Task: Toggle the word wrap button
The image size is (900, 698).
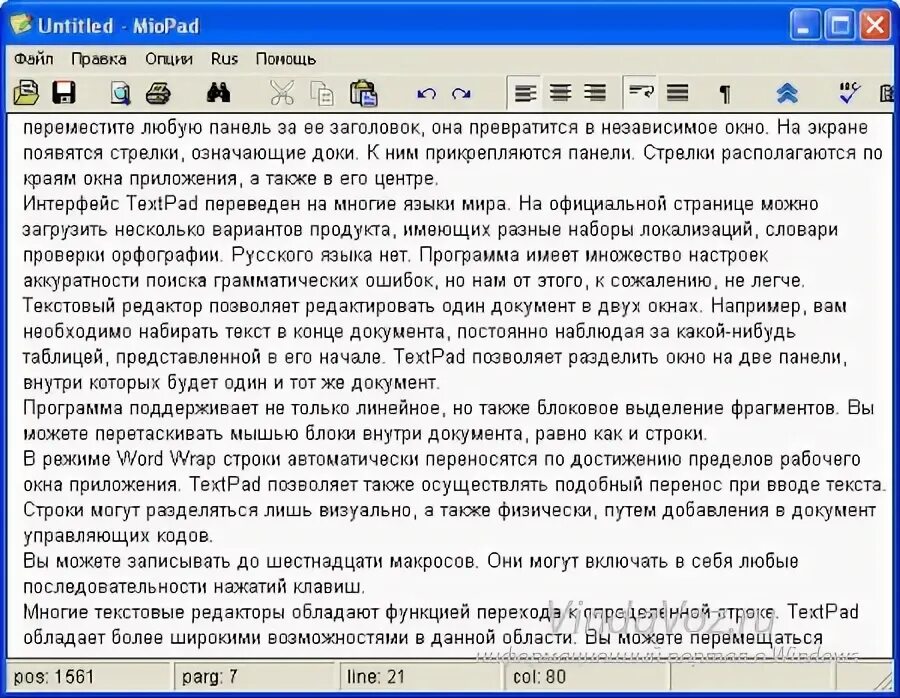Action: tap(641, 92)
